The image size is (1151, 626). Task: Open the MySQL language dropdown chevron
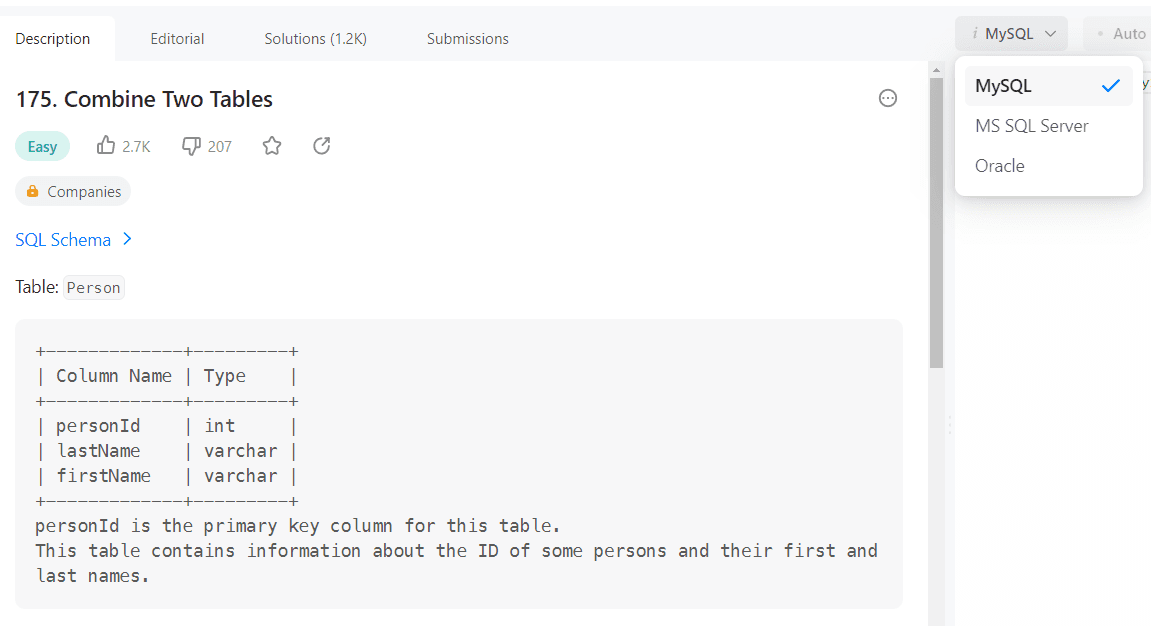1049,33
